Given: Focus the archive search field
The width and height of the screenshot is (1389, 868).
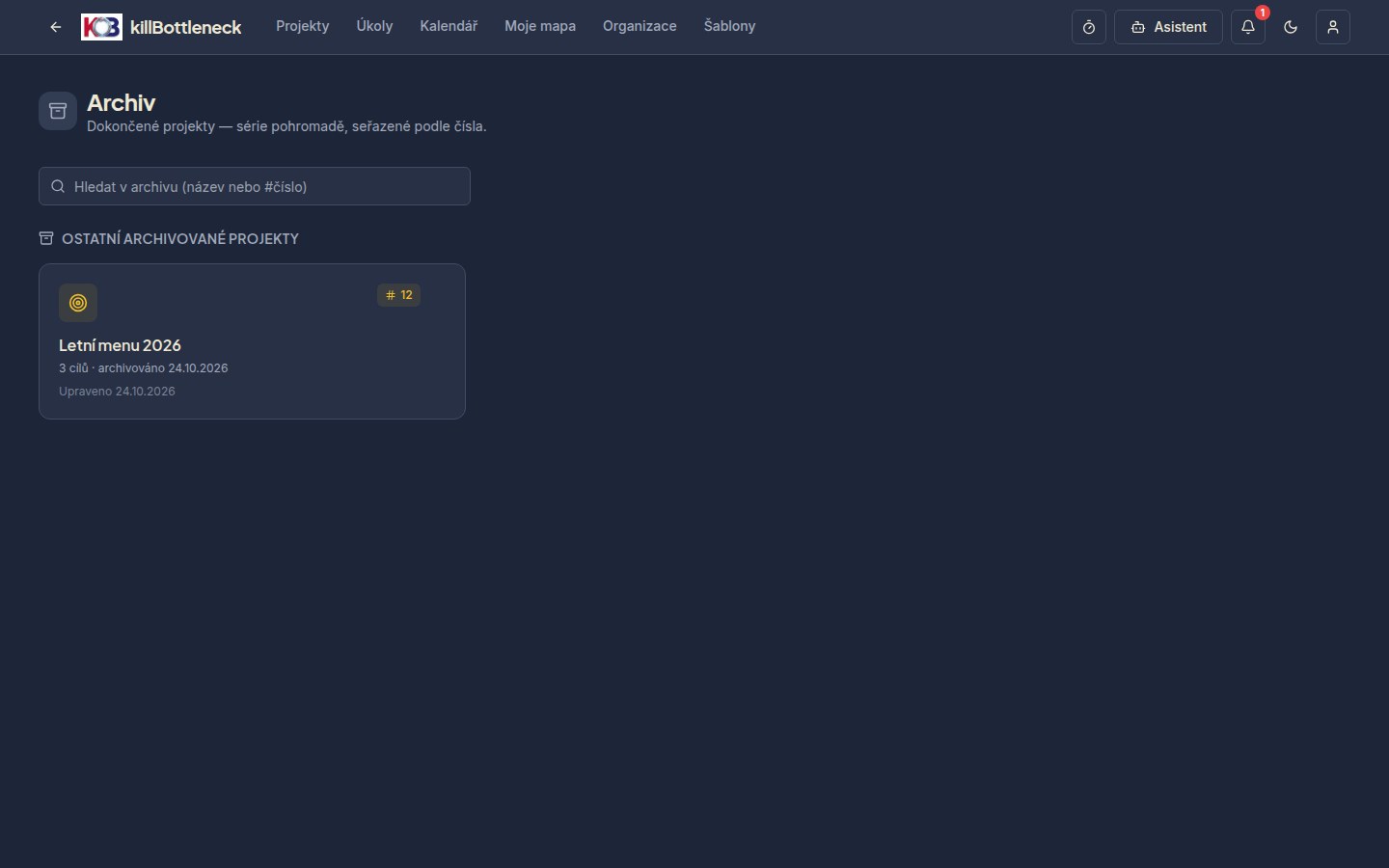Looking at the screenshot, I should [255, 186].
